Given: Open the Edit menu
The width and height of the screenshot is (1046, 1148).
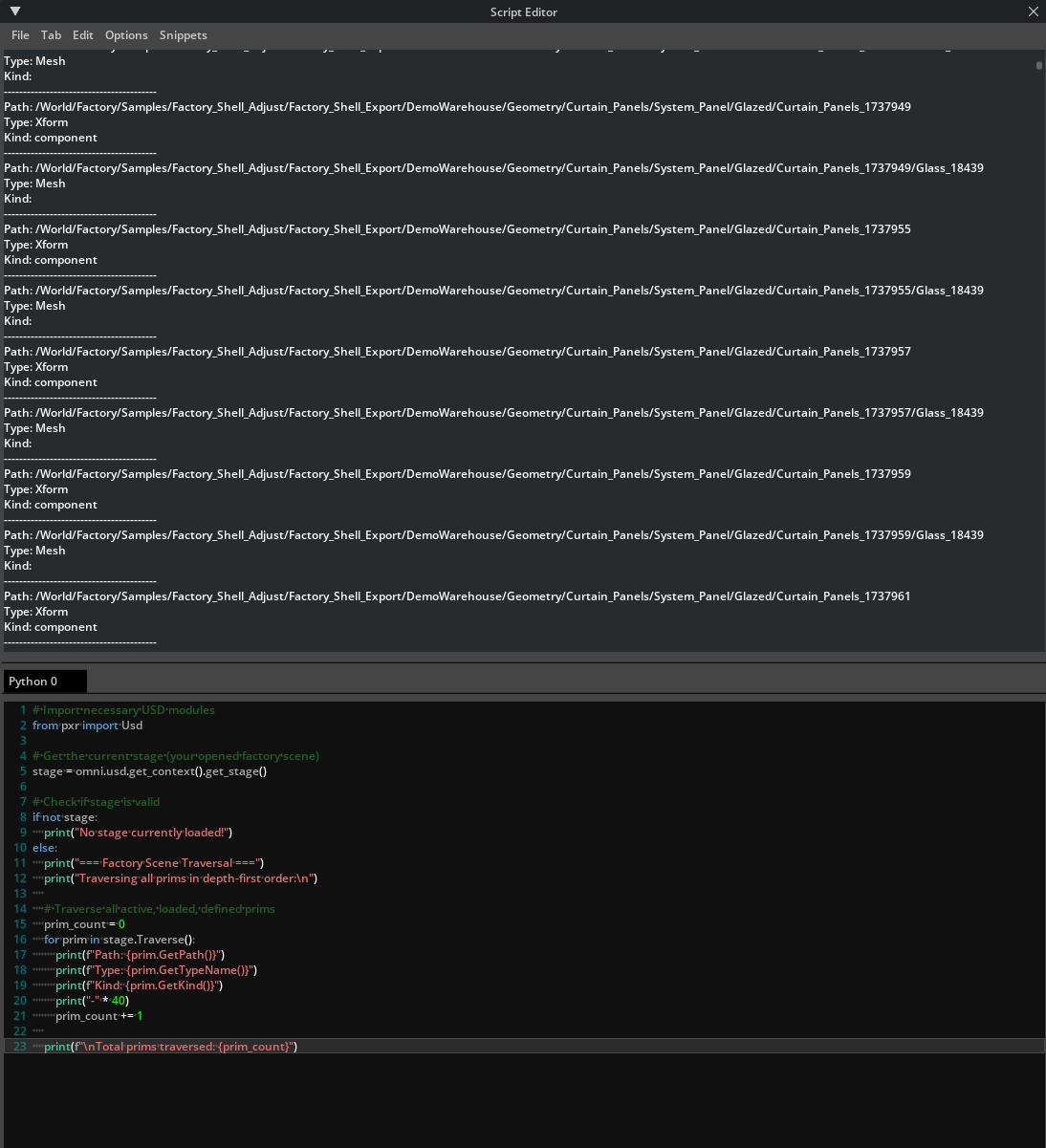Looking at the screenshot, I should 83,35.
